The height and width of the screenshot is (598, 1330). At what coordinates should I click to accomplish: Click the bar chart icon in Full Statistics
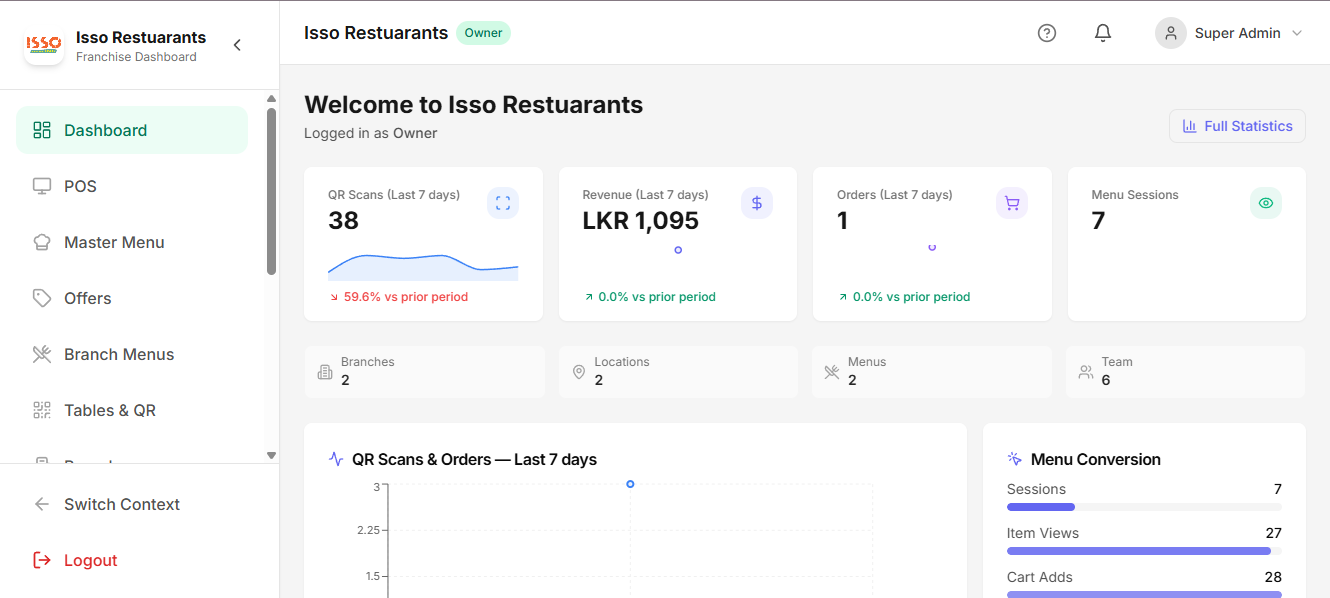pyautogui.click(x=1190, y=126)
